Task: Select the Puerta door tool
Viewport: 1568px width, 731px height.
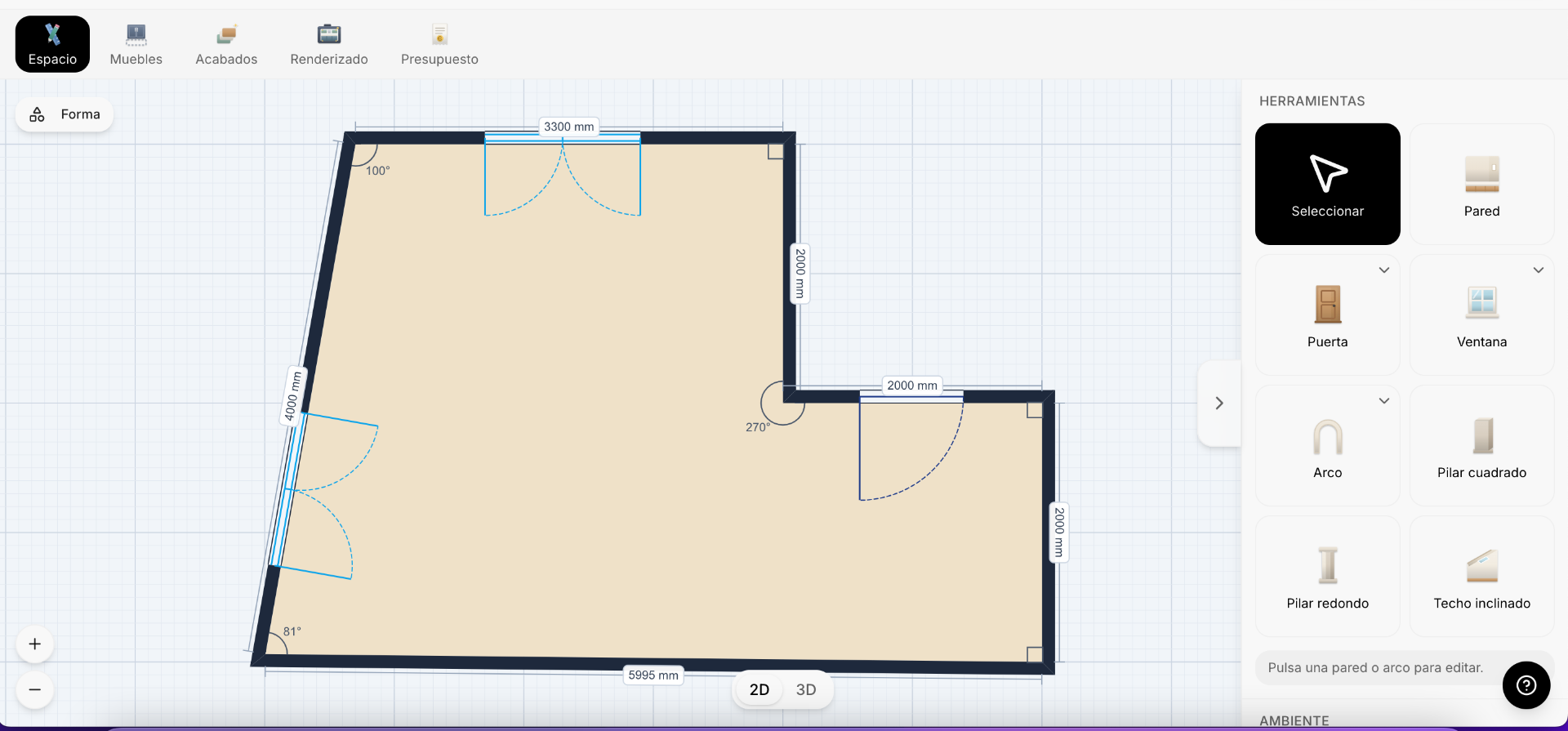Action: [1328, 315]
